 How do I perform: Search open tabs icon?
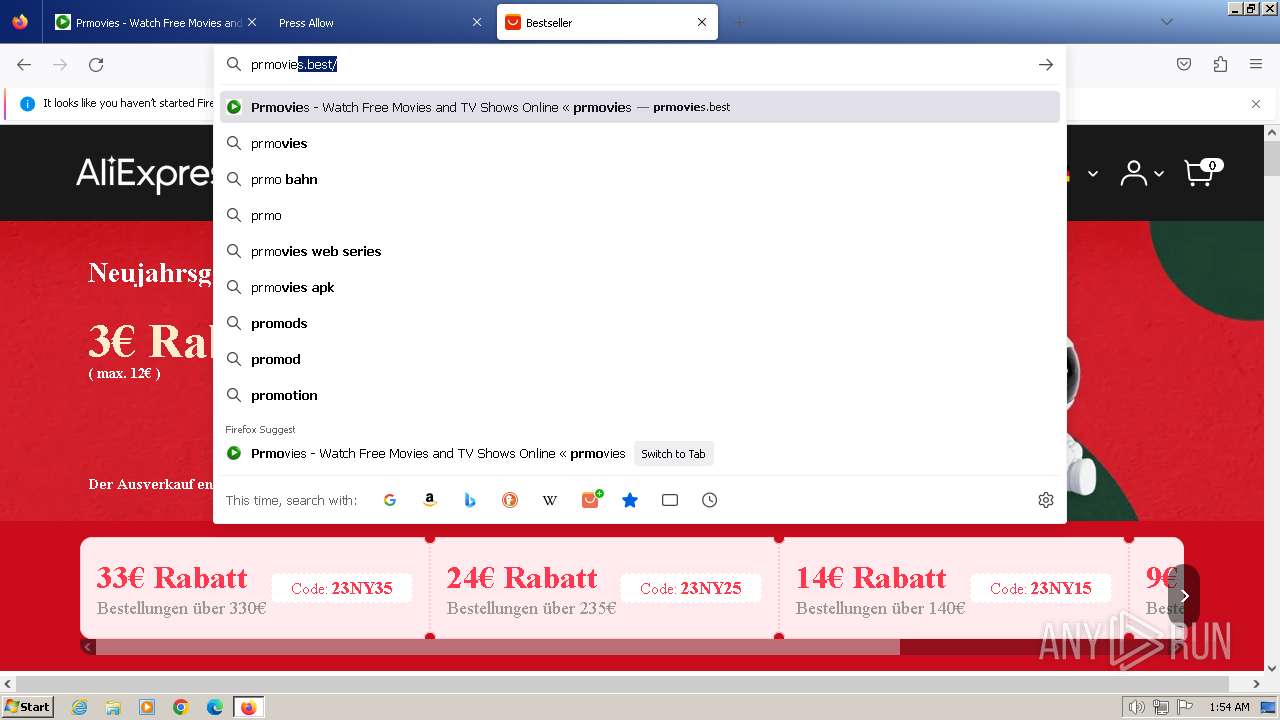670,500
